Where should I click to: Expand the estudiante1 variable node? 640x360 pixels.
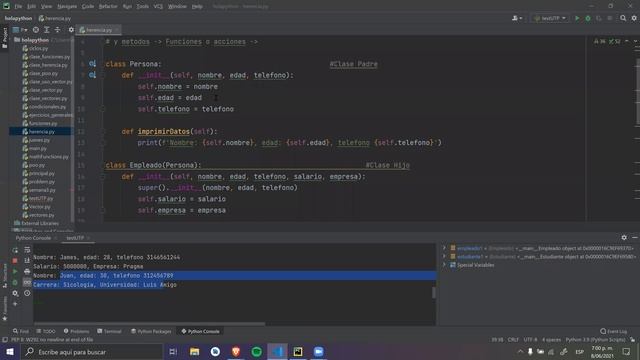click(x=444, y=257)
